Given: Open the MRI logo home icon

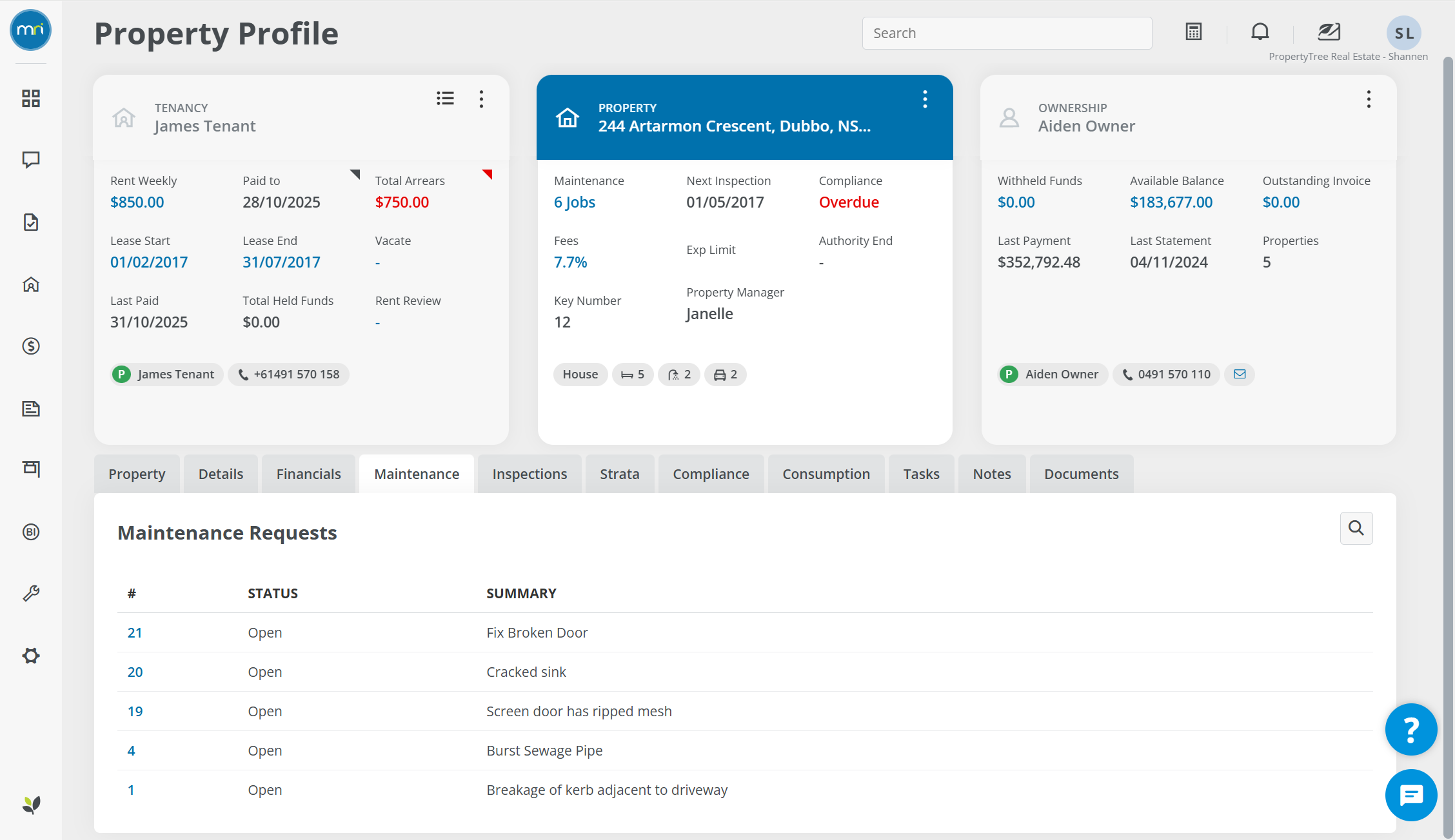Looking at the screenshot, I should pyautogui.click(x=30, y=30).
